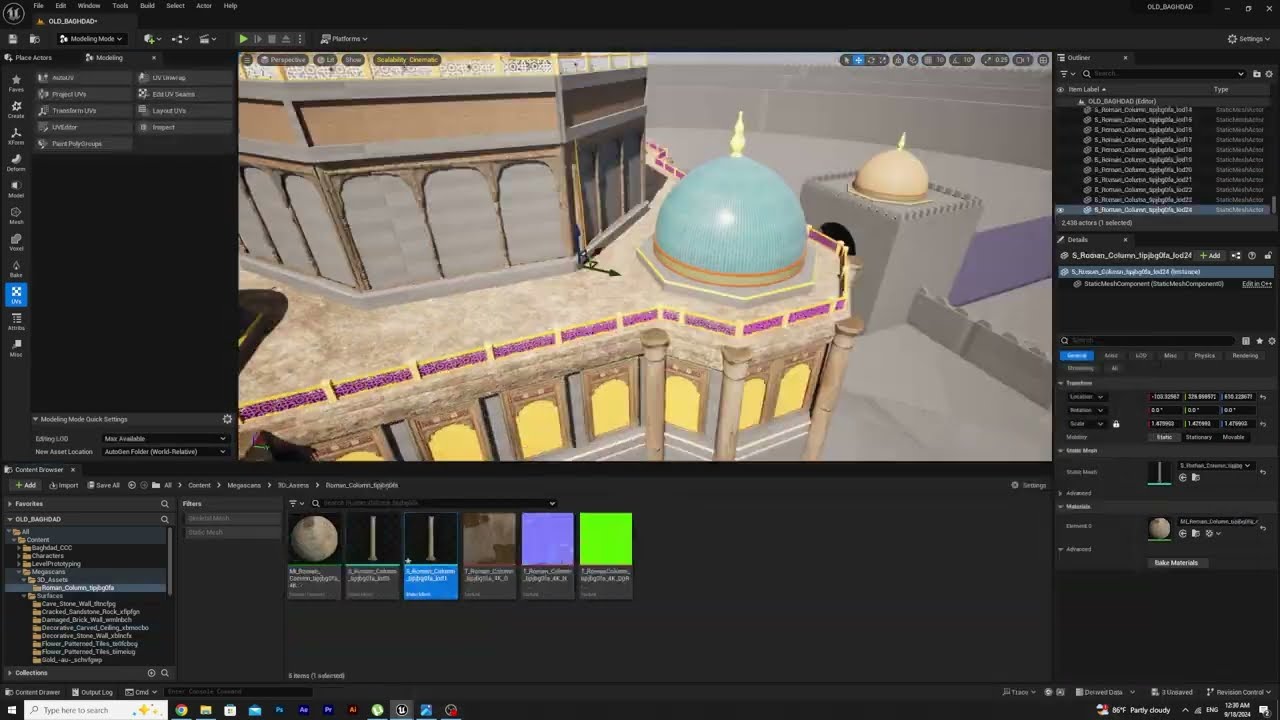The image size is (1280, 720).
Task: Open the Deform modeling category
Action: [x=16, y=161]
